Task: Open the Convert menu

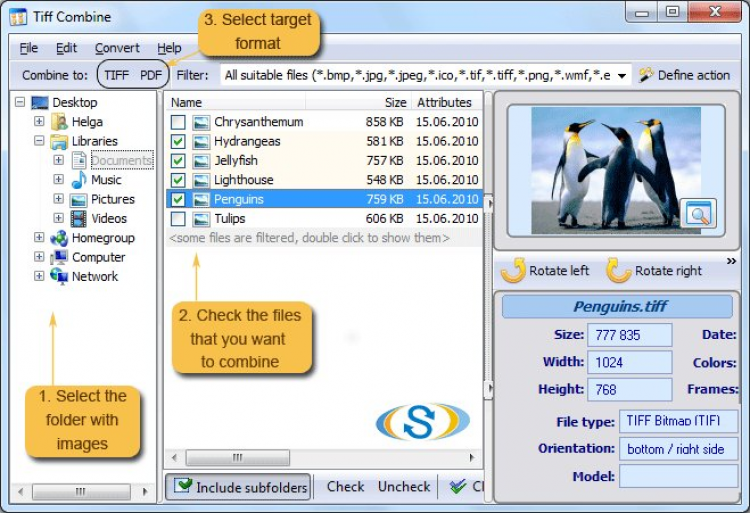Action: [117, 48]
